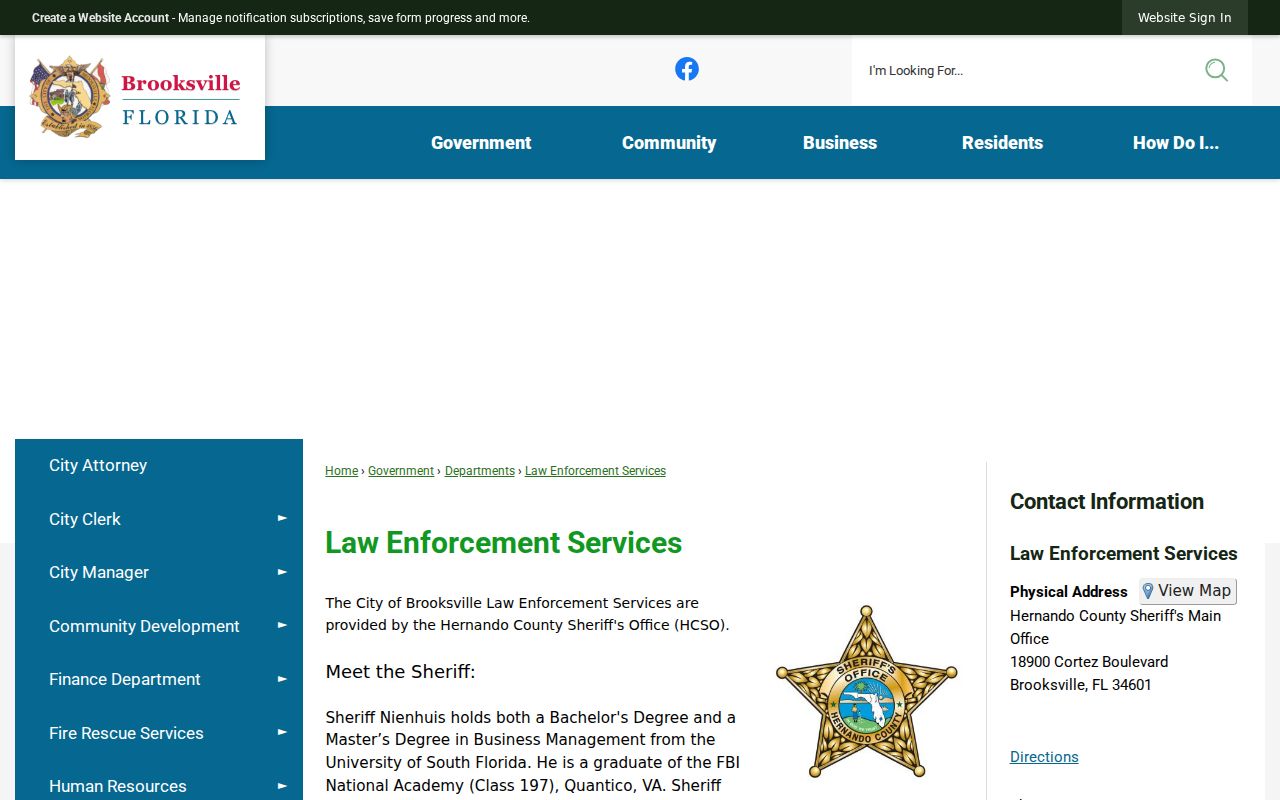1280x800 pixels.
Task: Click the Government breadcrumb link
Action: [401, 471]
